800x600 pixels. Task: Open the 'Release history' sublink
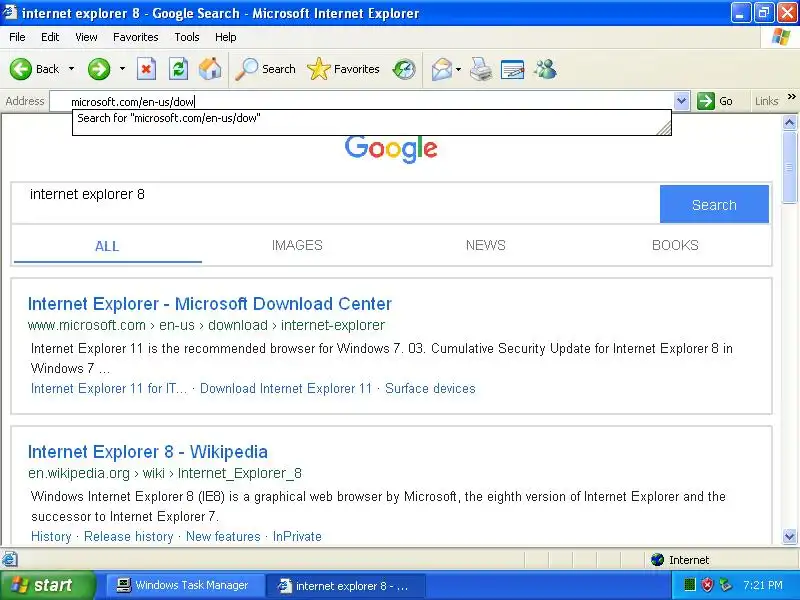129,536
